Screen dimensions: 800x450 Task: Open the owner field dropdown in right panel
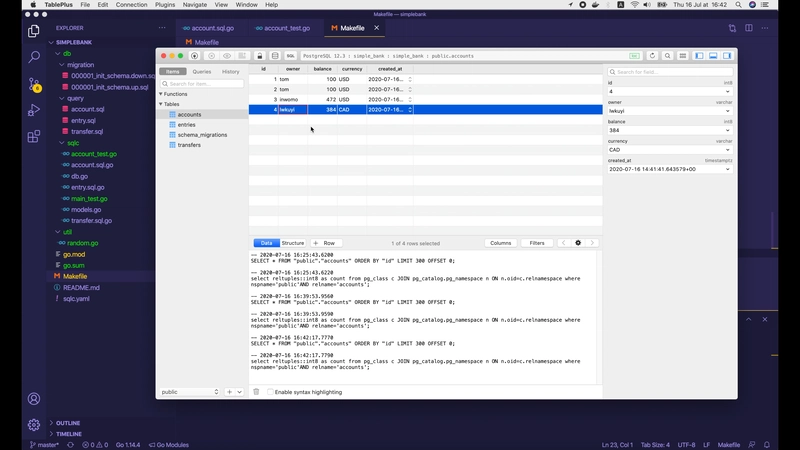click(728, 111)
